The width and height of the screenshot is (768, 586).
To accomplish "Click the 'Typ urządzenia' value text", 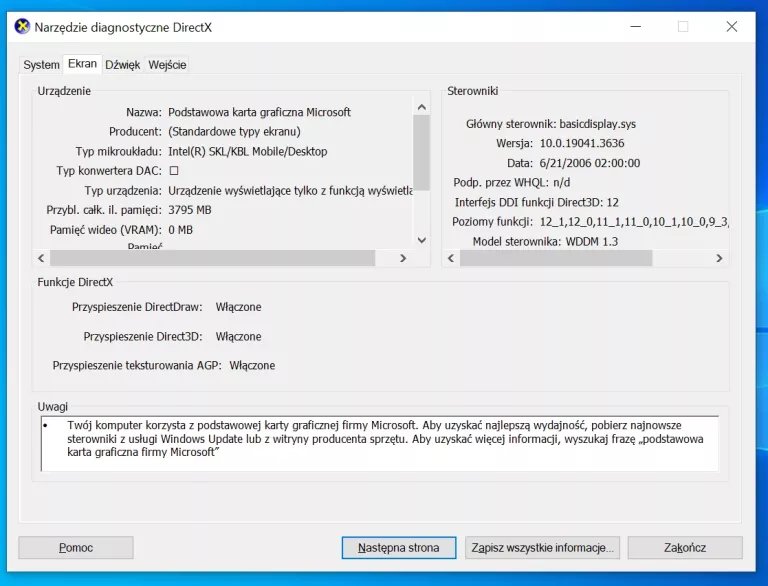I will [x=290, y=191].
